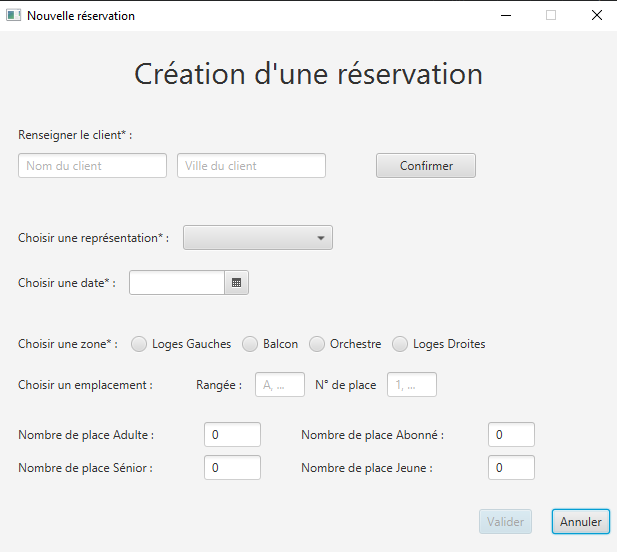Edit the Nombre de place Adulte field

click(232, 435)
